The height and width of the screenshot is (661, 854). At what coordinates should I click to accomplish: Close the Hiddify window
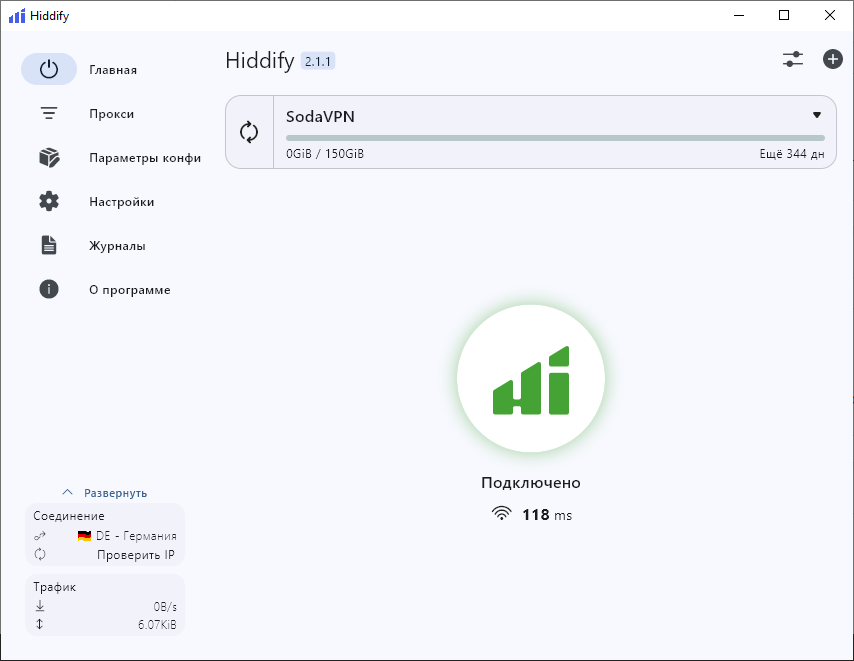tap(829, 15)
